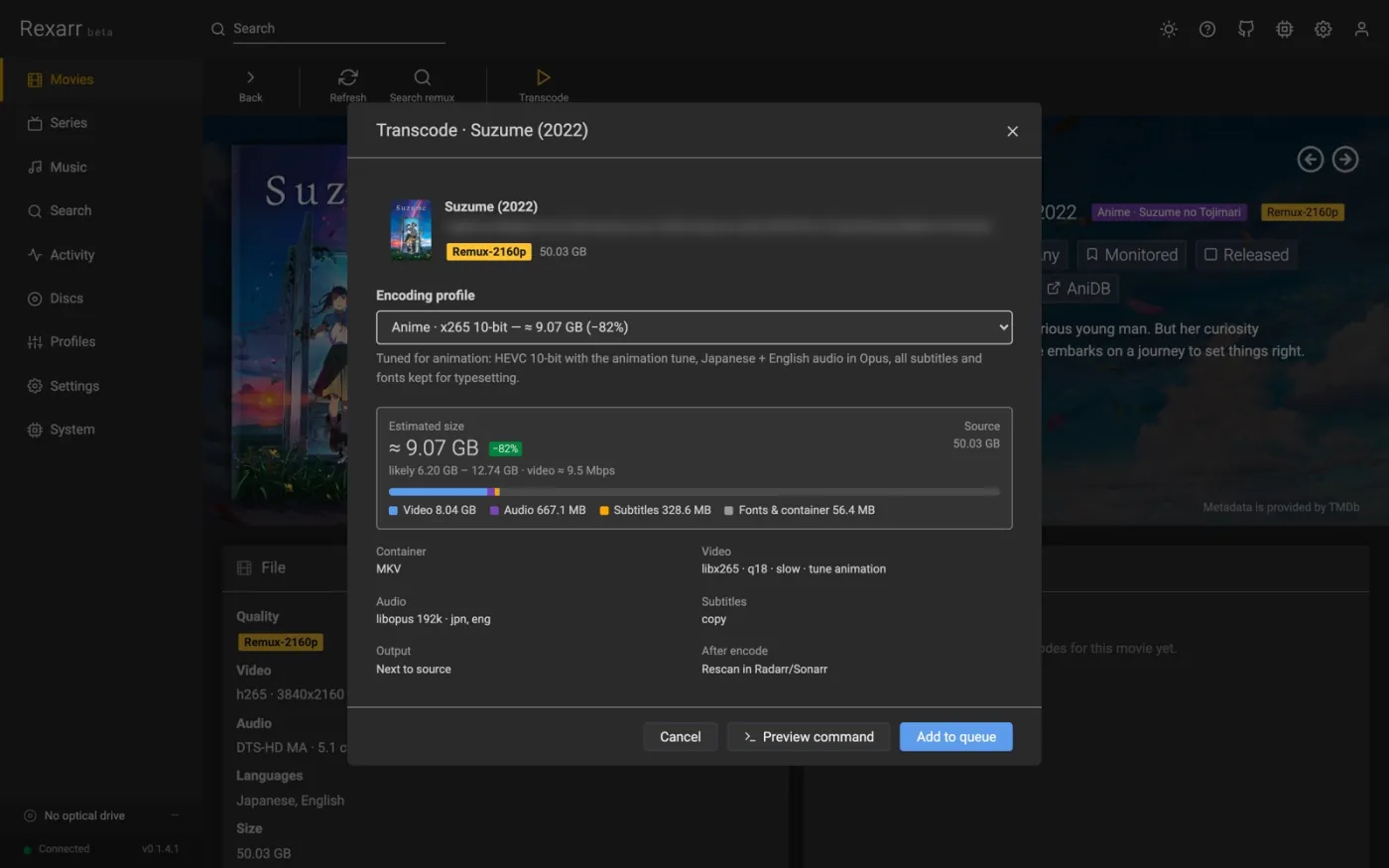This screenshot has width=1389, height=868.
Task: Close the Transcode dialog with X
Action: (x=1012, y=131)
